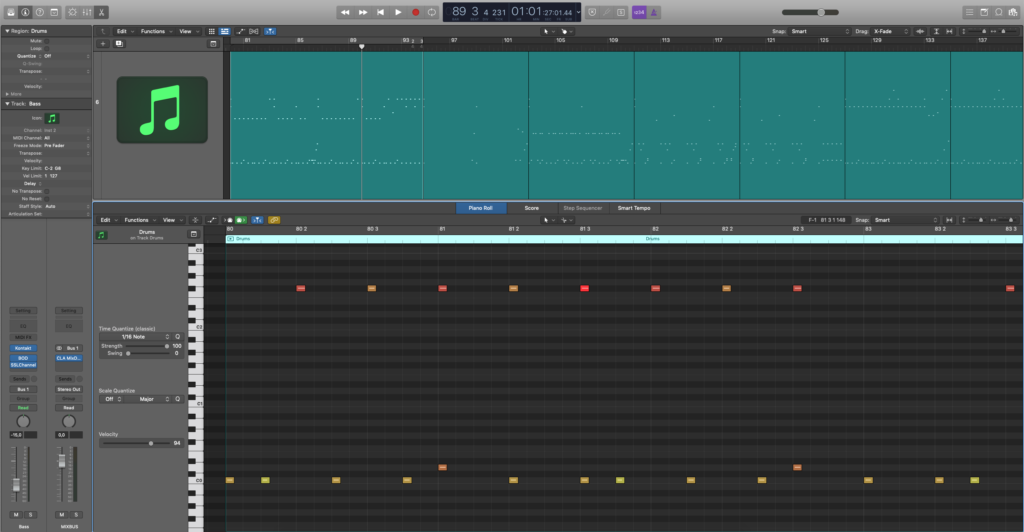Start playback with the Play button
The image size is (1024, 532).
tap(398, 12)
